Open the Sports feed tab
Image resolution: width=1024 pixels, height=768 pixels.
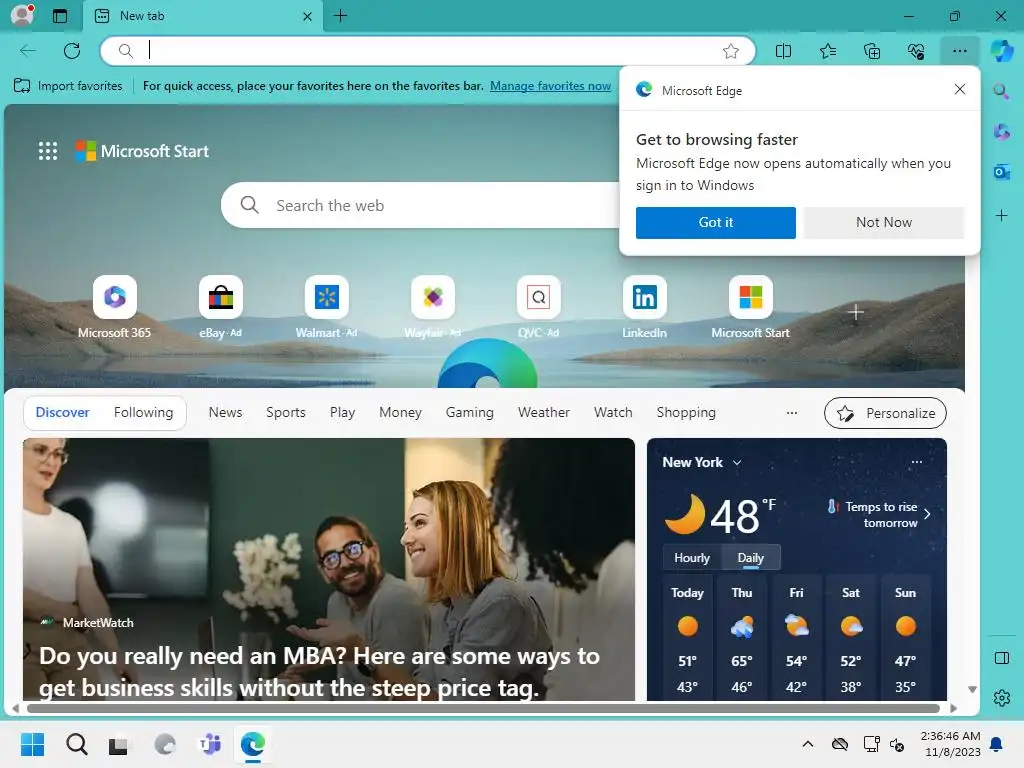tap(285, 413)
